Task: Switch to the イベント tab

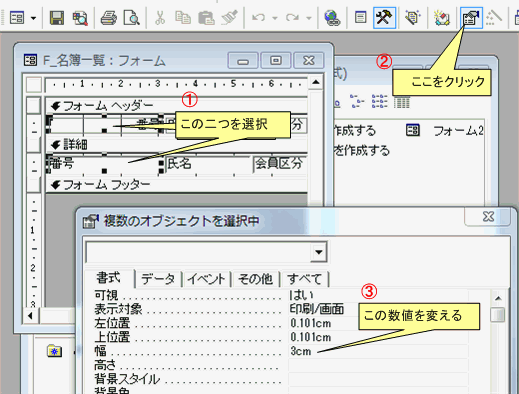Action: tap(206, 279)
